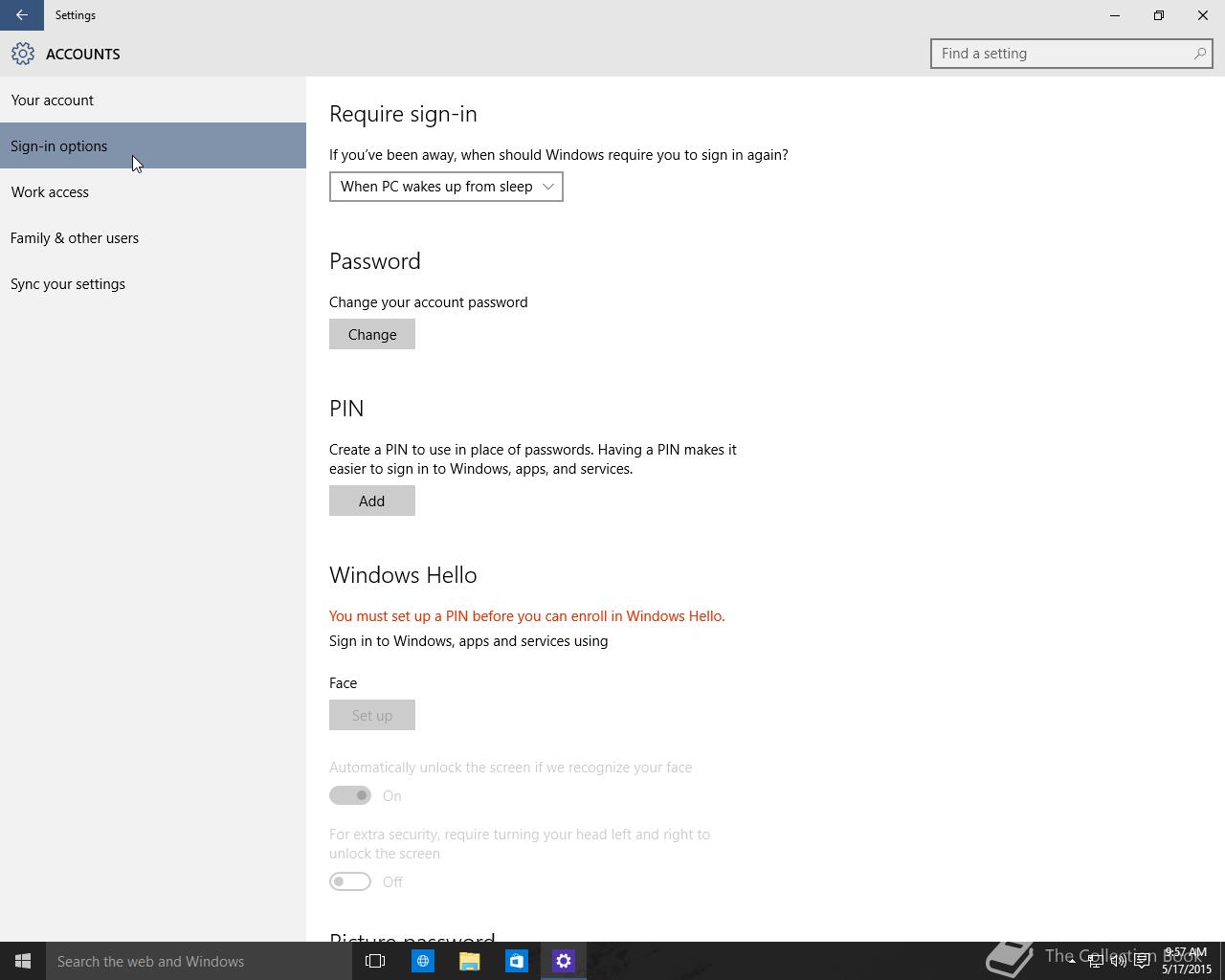Toggle automatic face unlock switch

[x=350, y=795]
